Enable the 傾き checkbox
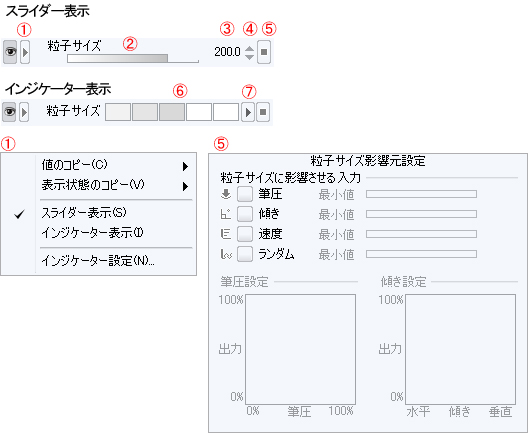The width and height of the screenshot is (532, 434). [x=245, y=214]
